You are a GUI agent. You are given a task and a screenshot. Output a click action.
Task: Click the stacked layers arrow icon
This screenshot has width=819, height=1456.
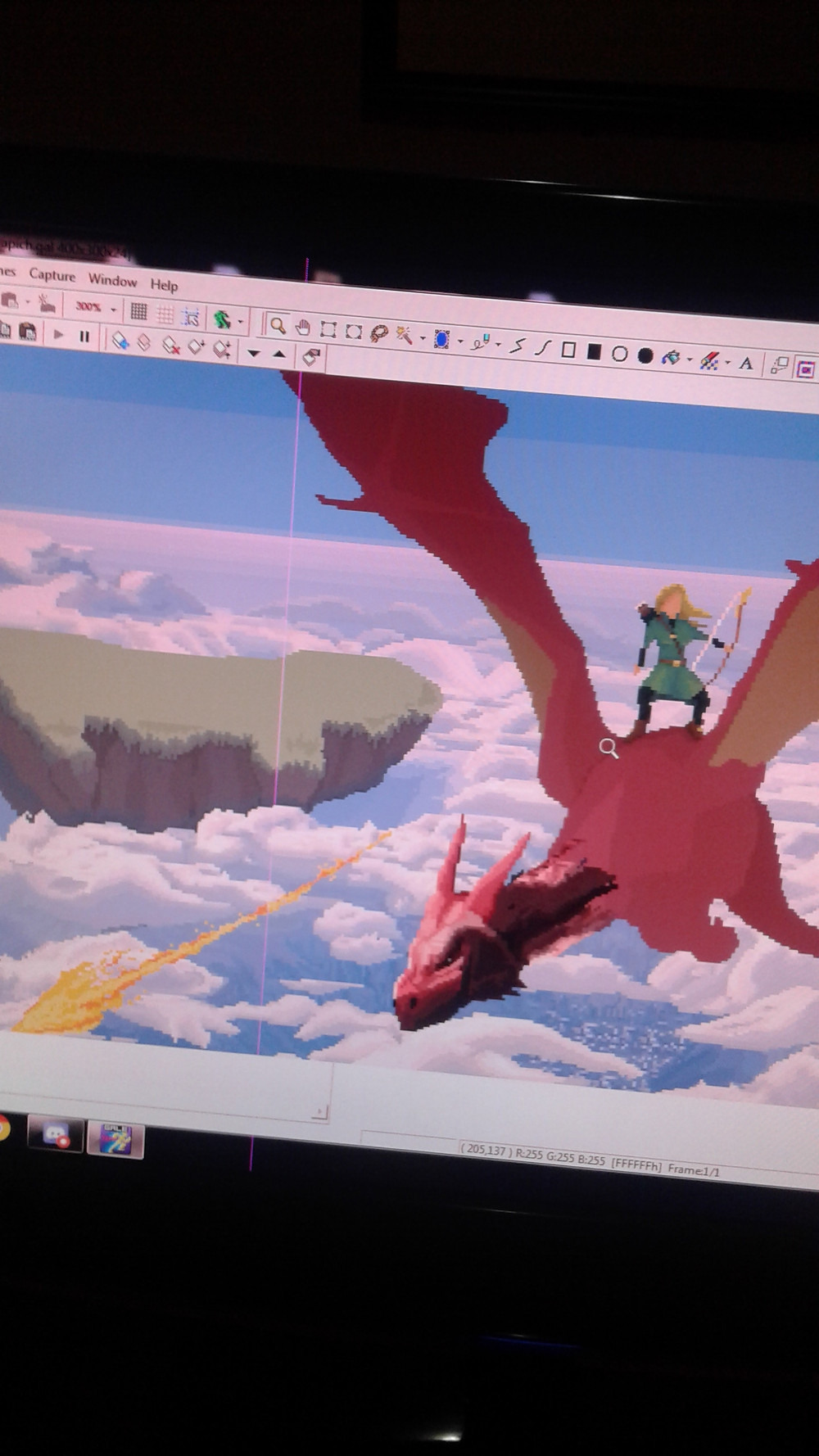221,349
